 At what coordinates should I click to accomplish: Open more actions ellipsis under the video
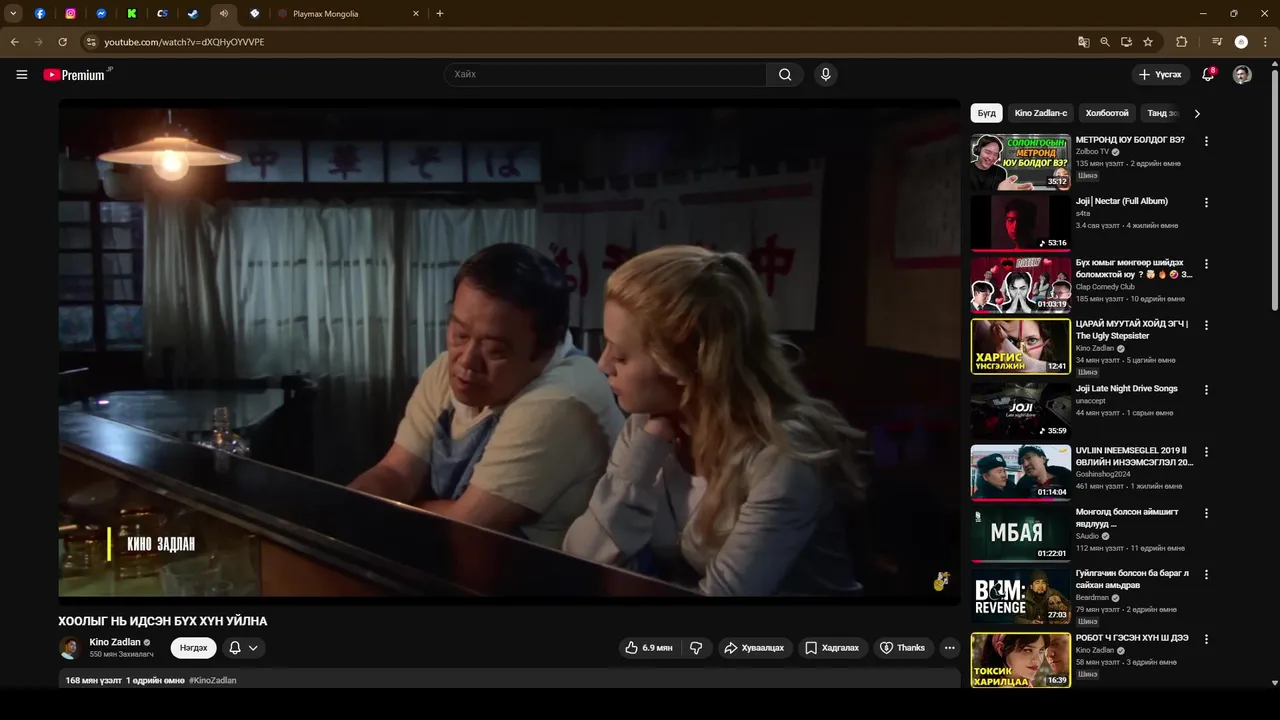(950, 648)
